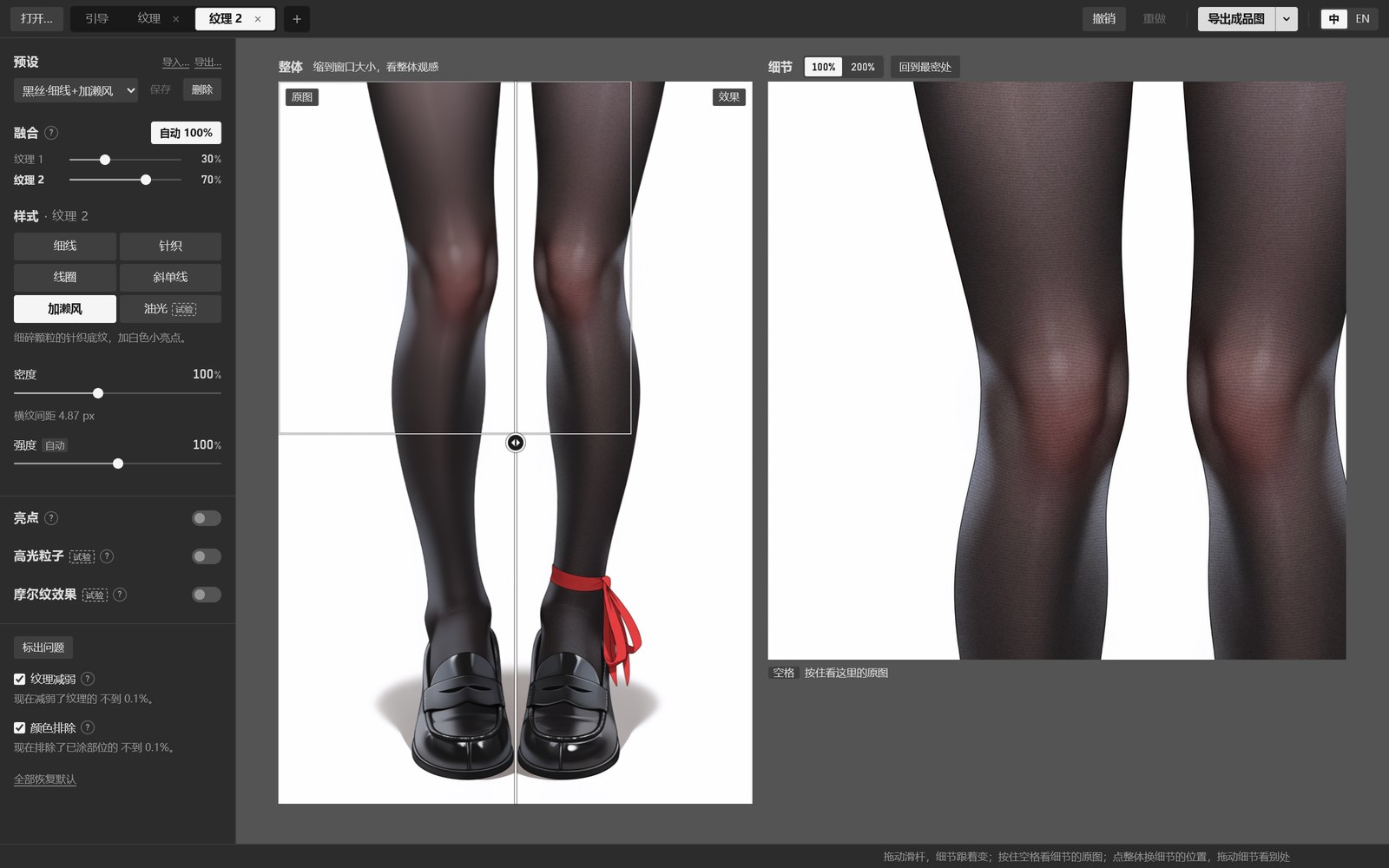Adjust the 密度 slider handle
This screenshot has width=1389, height=868.
tap(98, 393)
